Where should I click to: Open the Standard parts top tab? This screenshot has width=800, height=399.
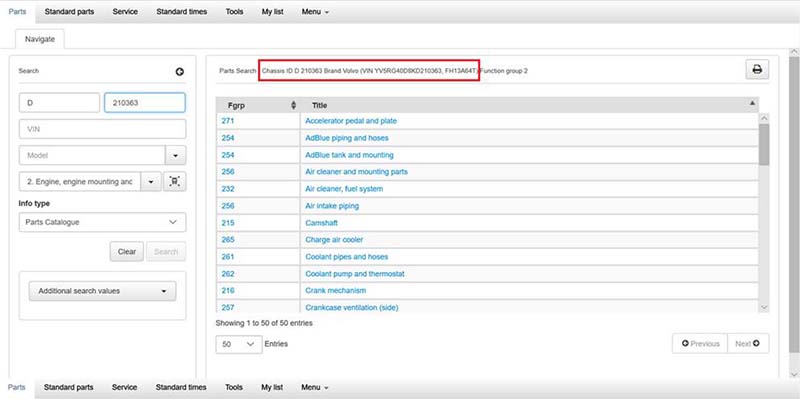(x=69, y=12)
